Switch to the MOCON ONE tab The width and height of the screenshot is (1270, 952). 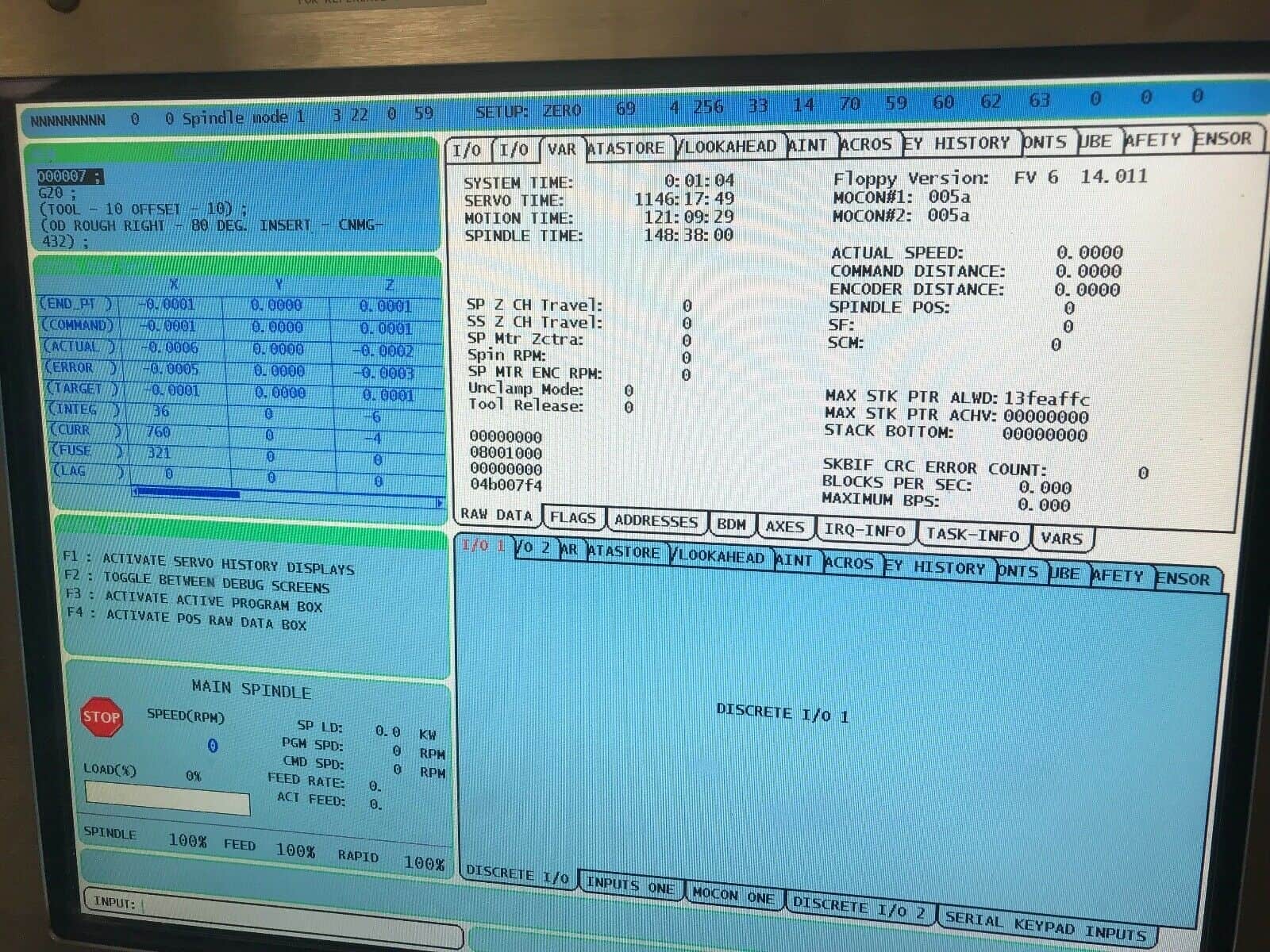[x=733, y=895]
